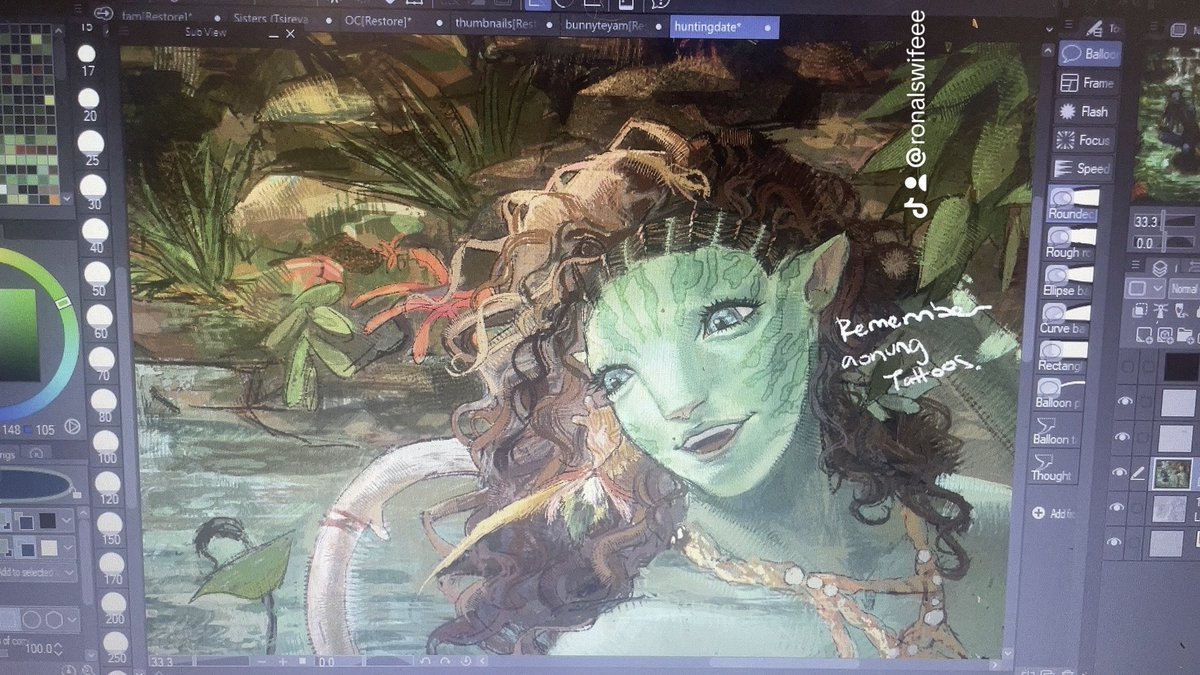Select brush size 120 preset
This screenshot has height=675, width=1200.
tap(108, 488)
